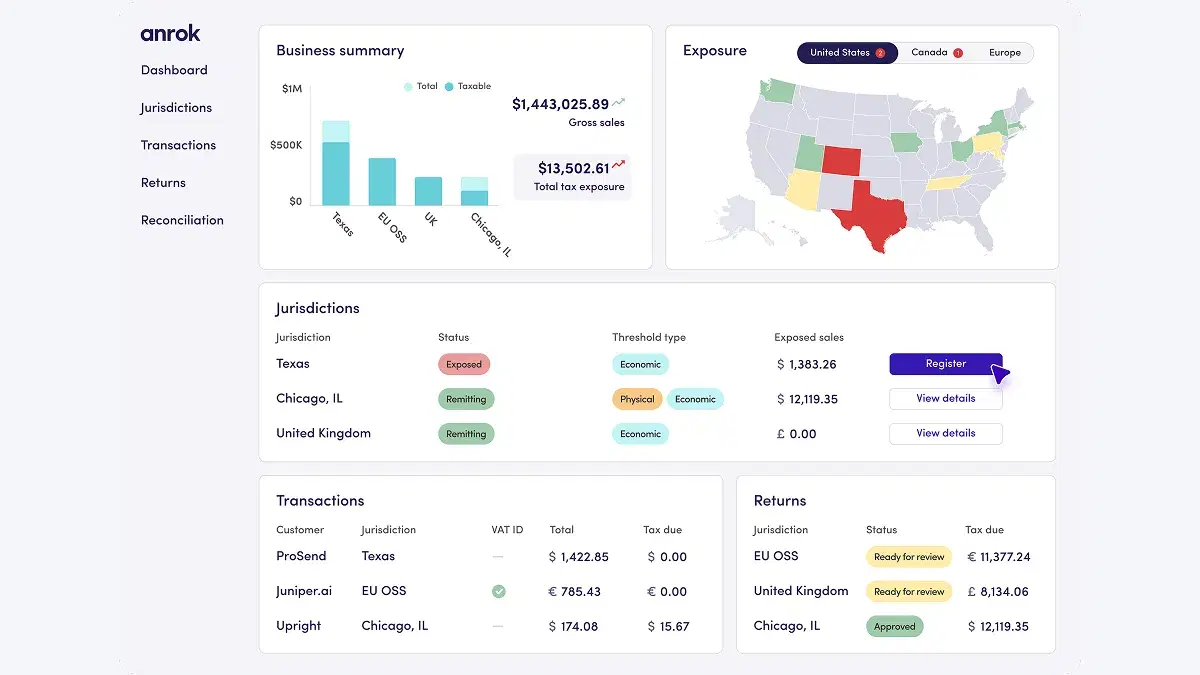
Task: Go to Jurisdictions in sidebar
Action: (x=176, y=108)
